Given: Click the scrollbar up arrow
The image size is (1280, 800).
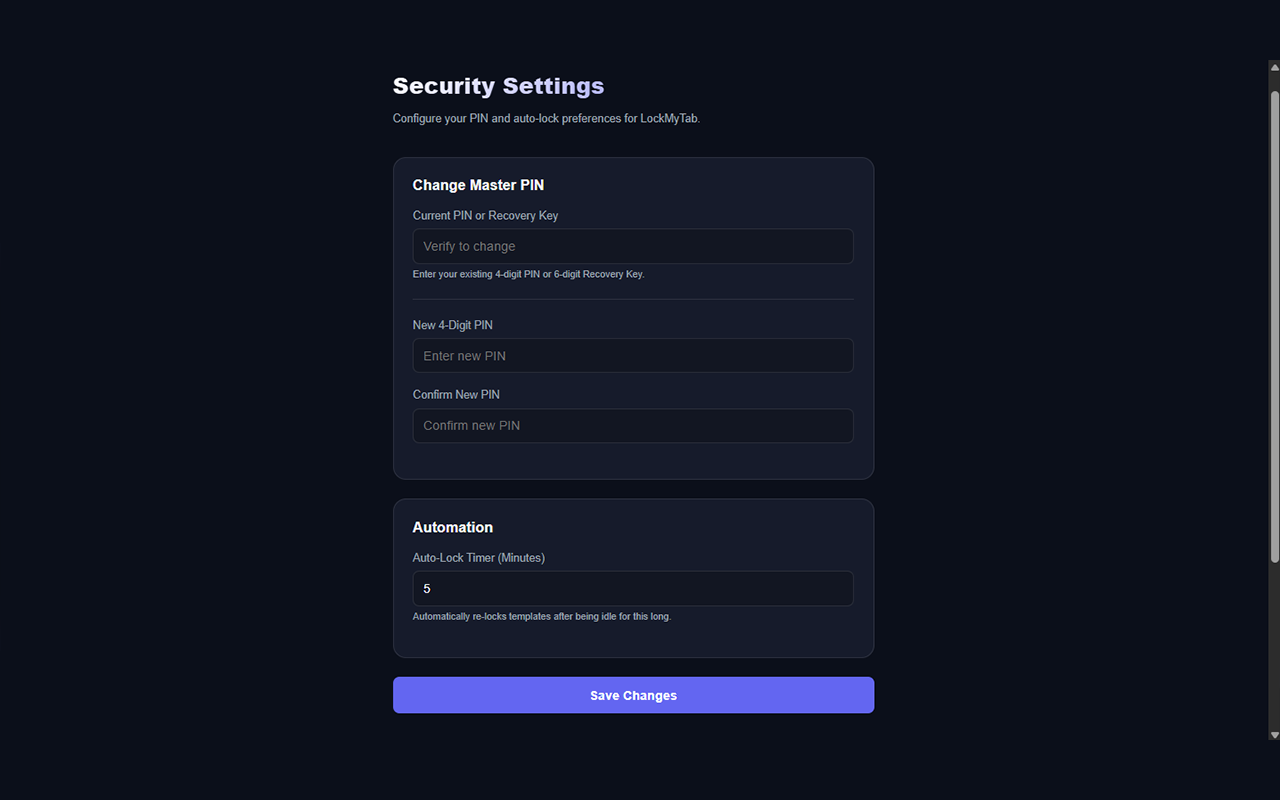Looking at the screenshot, I should click(1273, 65).
